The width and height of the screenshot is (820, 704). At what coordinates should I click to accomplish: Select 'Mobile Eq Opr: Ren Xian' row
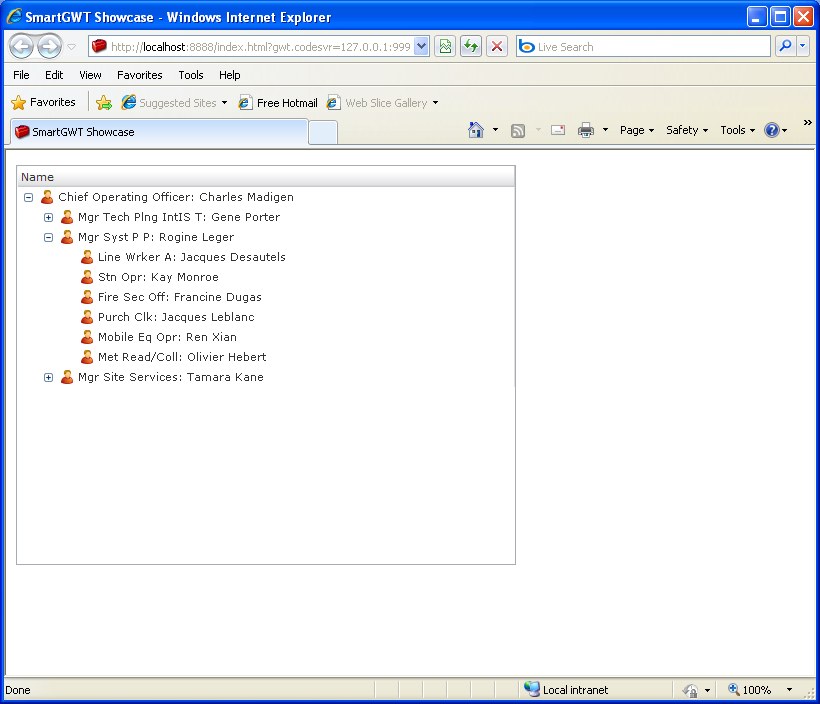click(266, 337)
